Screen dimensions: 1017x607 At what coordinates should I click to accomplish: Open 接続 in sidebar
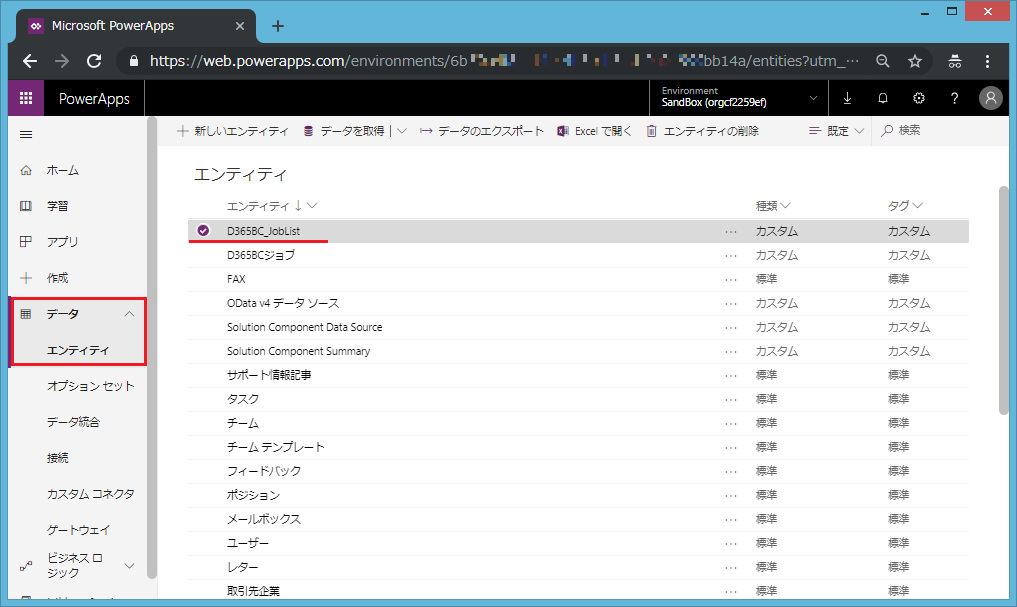(x=57, y=458)
